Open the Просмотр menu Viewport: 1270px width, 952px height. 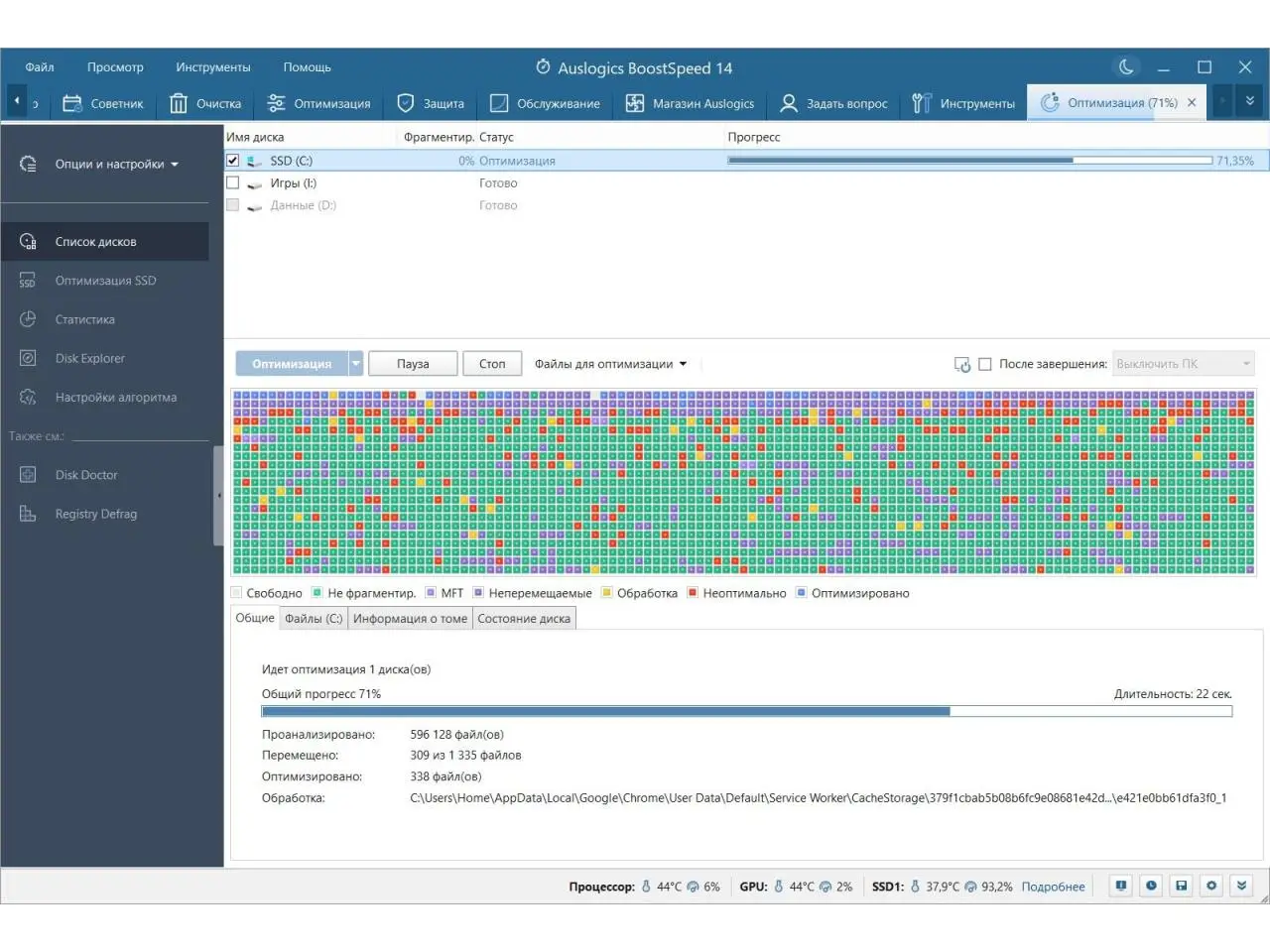coord(115,67)
